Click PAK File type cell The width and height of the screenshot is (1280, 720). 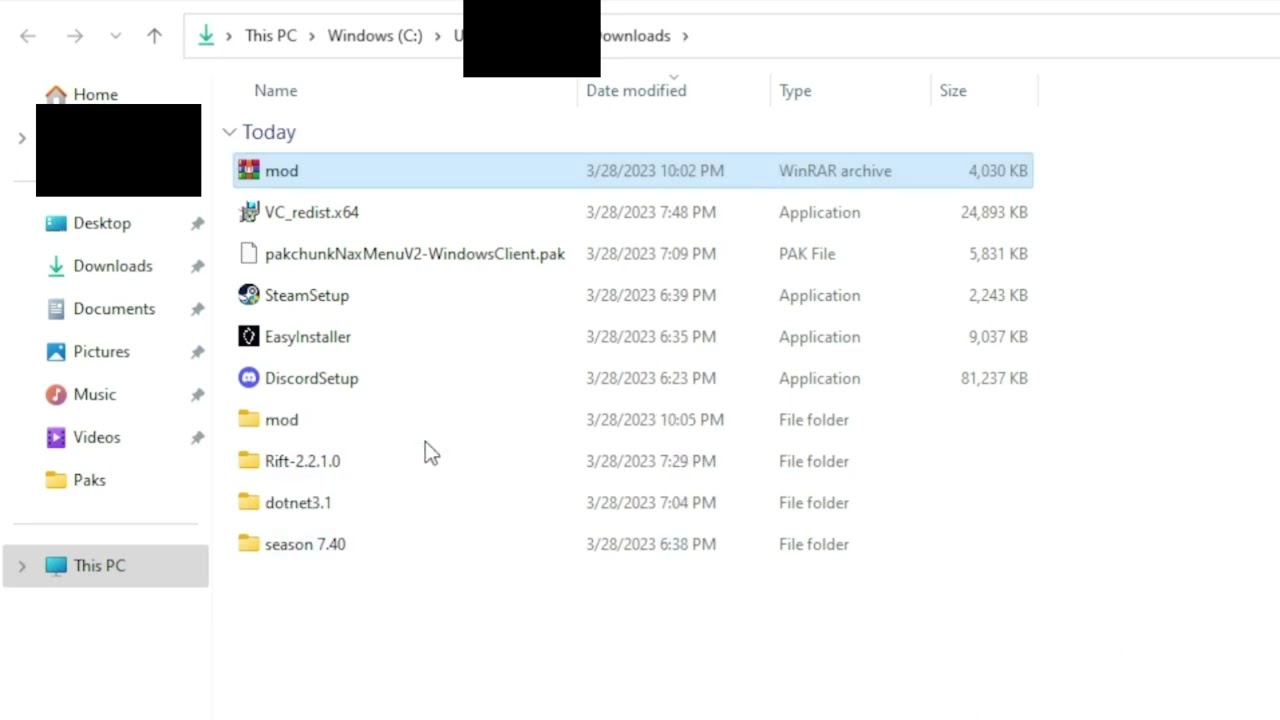(x=807, y=254)
